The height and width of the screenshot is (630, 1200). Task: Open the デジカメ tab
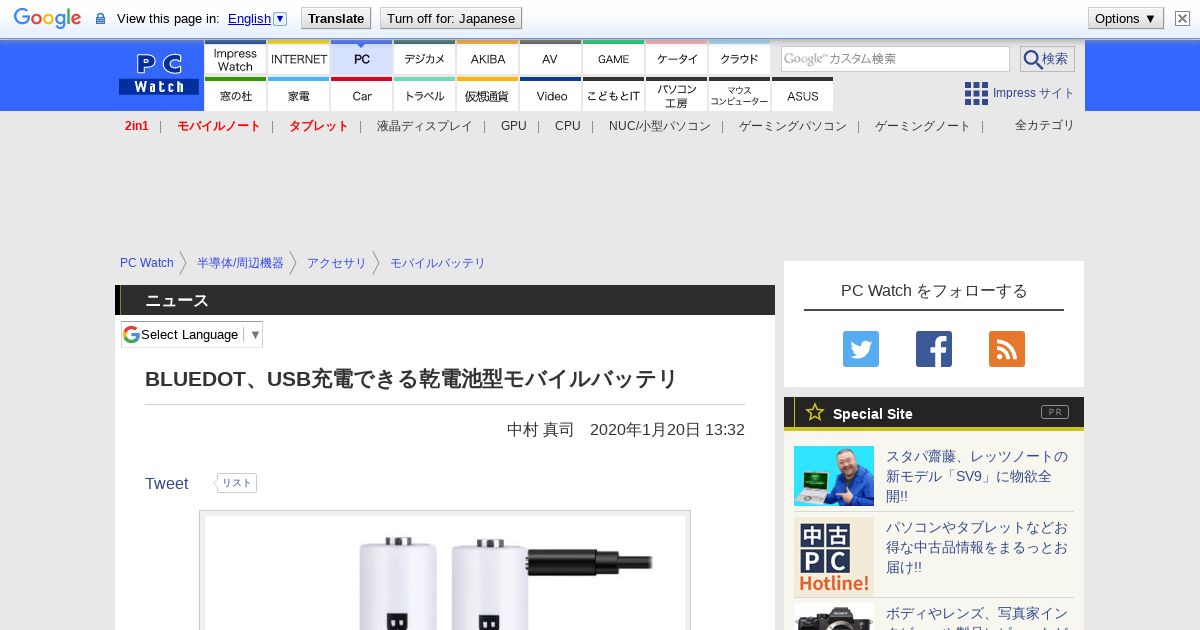point(425,59)
